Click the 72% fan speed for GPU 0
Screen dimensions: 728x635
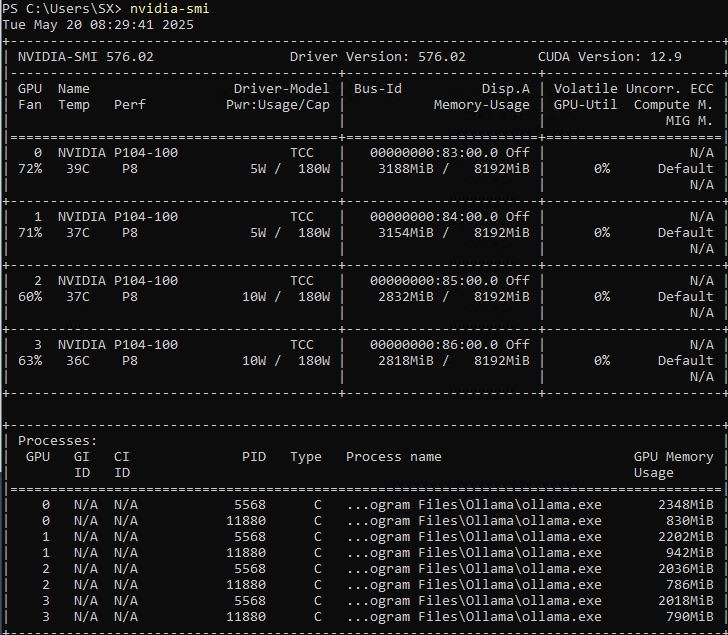click(30, 169)
